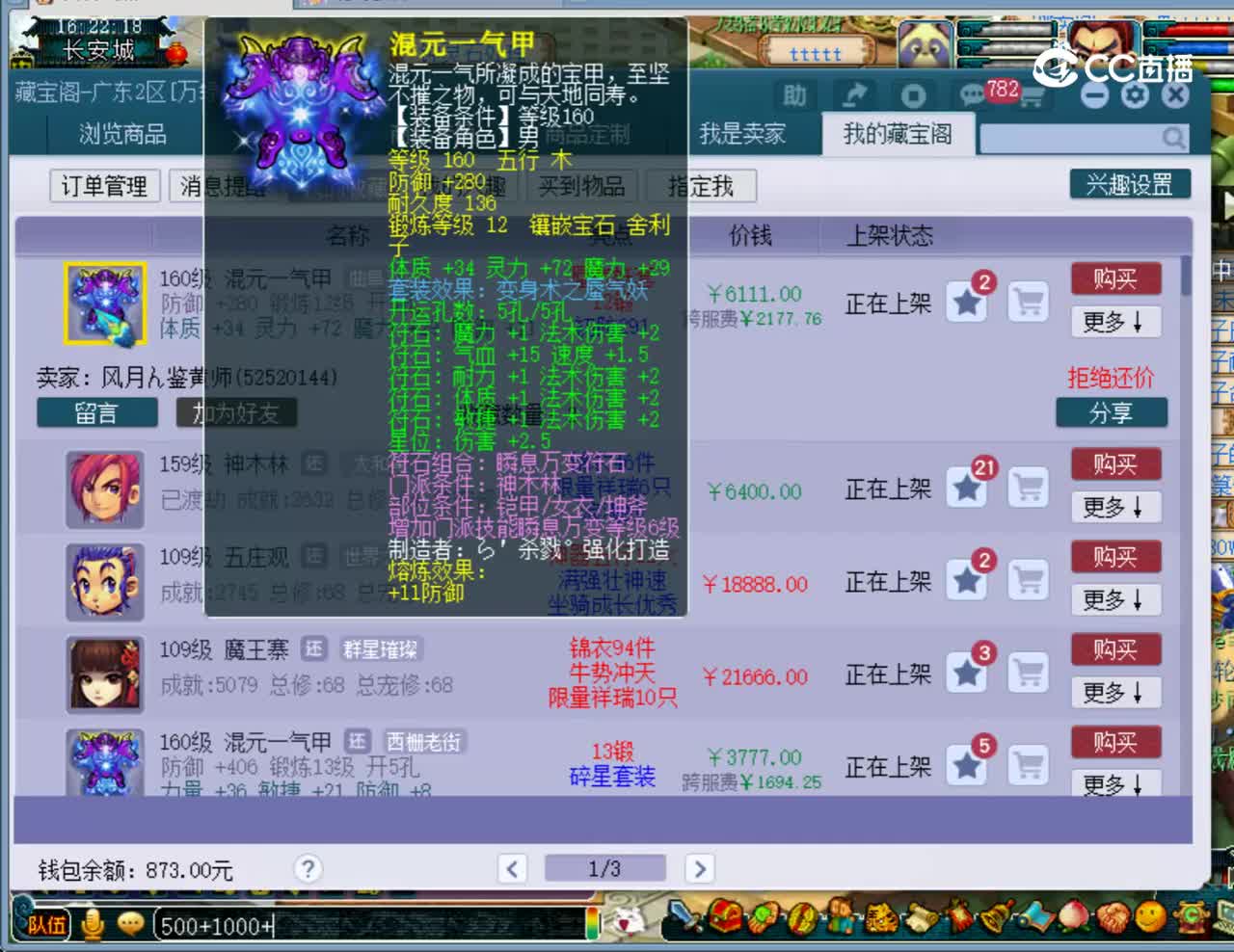This screenshot has height=952, width=1234.
Task: Buy the ¥6400.00 神木林 listing
Action: [1115, 464]
